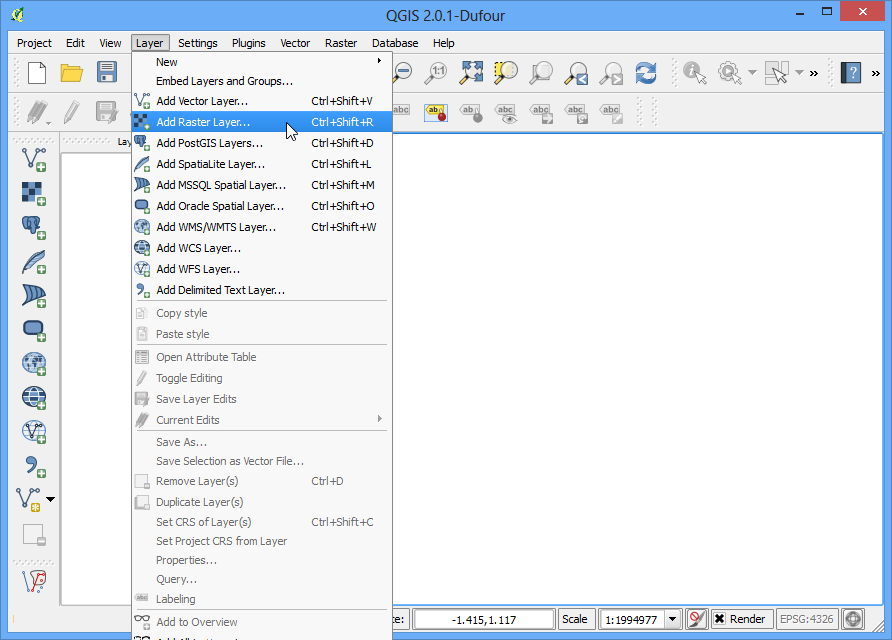Image resolution: width=892 pixels, height=640 pixels.
Task: Select Add WCS Layer... menu entry
Action: pos(262,248)
